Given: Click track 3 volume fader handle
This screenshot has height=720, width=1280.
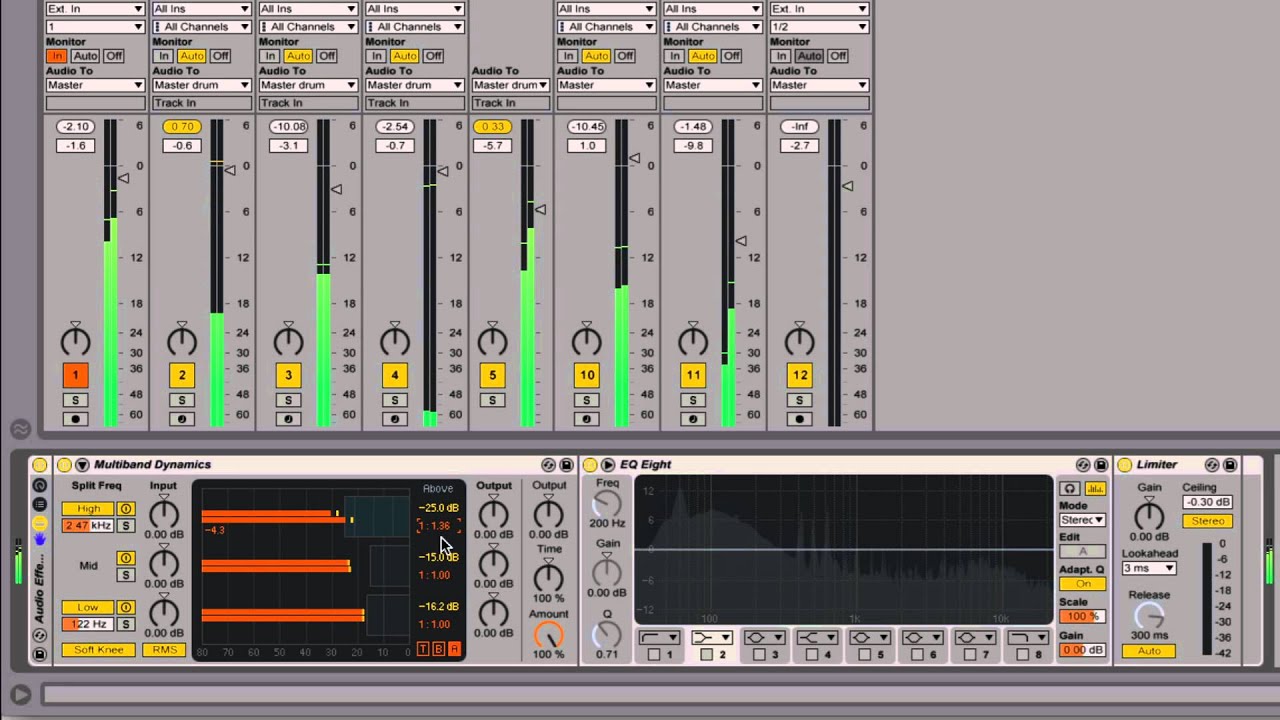Looking at the screenshot, I should point(337,189).
